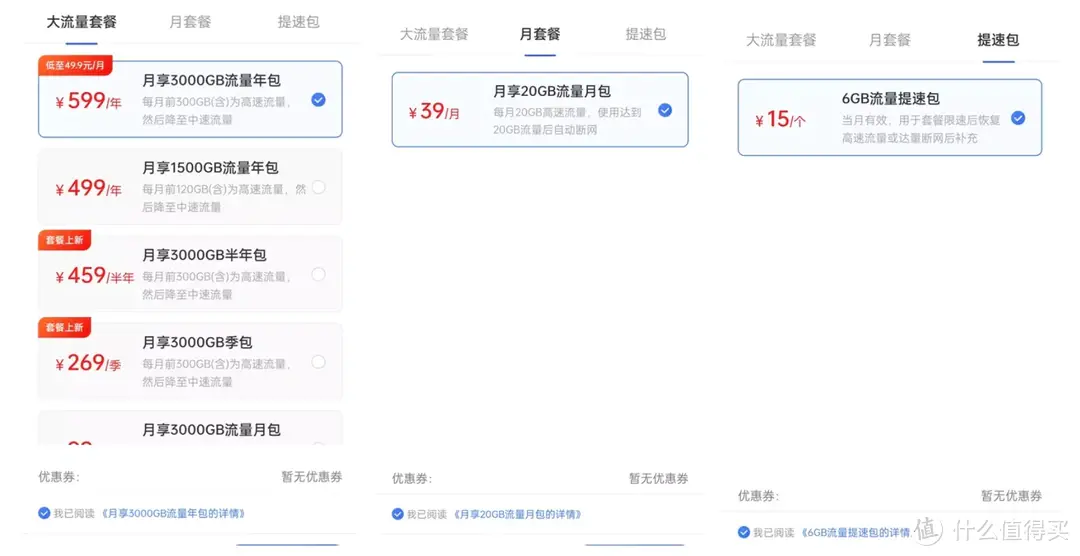
Task: Uncheck agreement box beside 6GB流量提速包的详情
Action: click(x=744, y=532)
